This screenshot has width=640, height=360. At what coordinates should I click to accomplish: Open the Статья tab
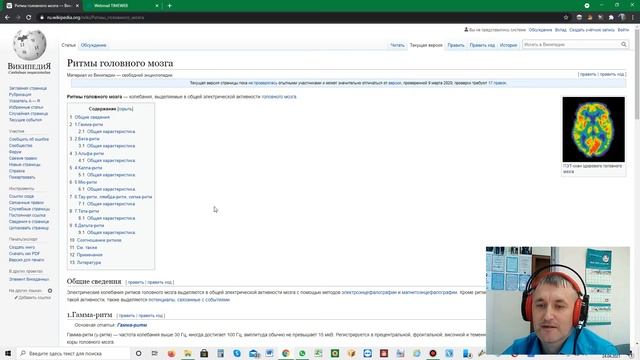[69, 45]
